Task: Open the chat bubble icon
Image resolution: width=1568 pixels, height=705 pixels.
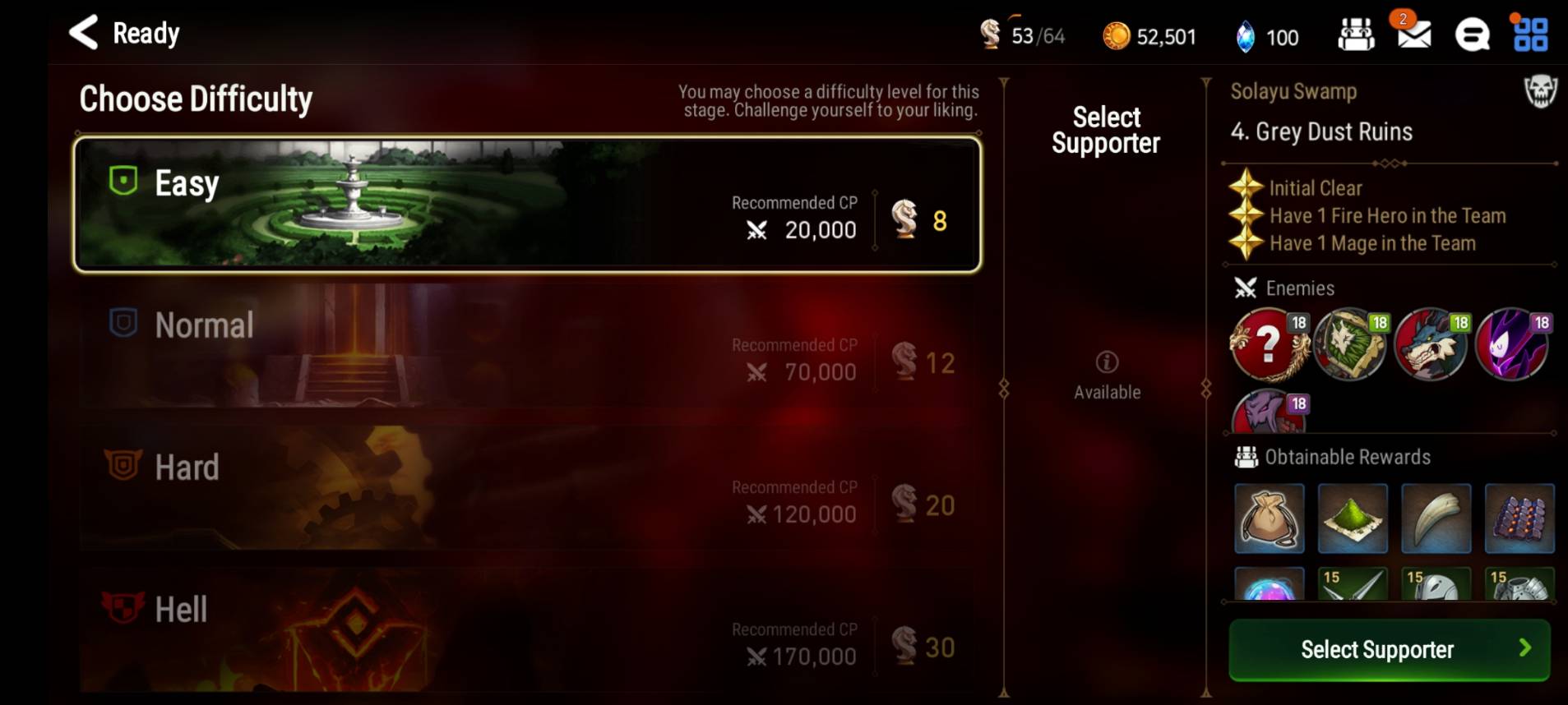Action: pyautogui.click(x=1472, y=35)
